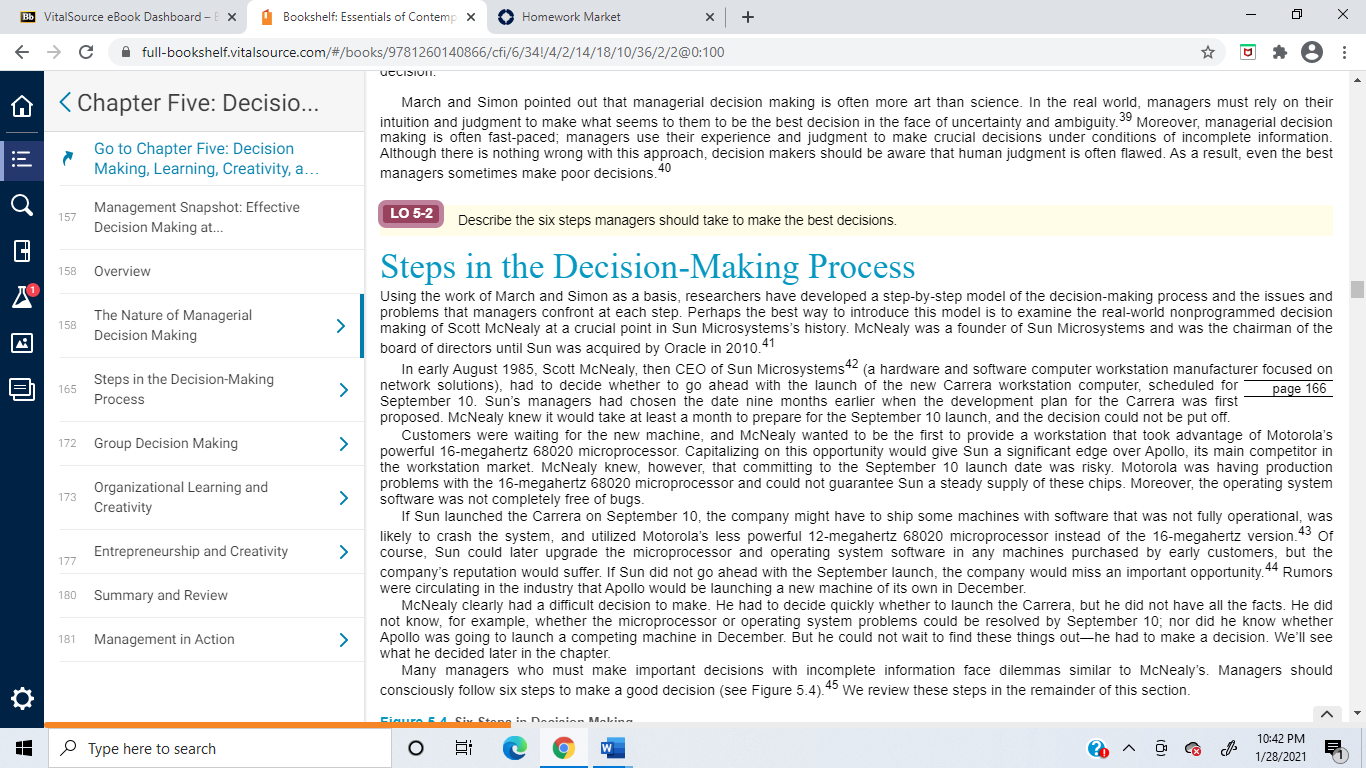Close the Bookshelf: Essentials tab
Image resolution: width=1366 pixels, height=768 pixels.
(x=470, y=17)
